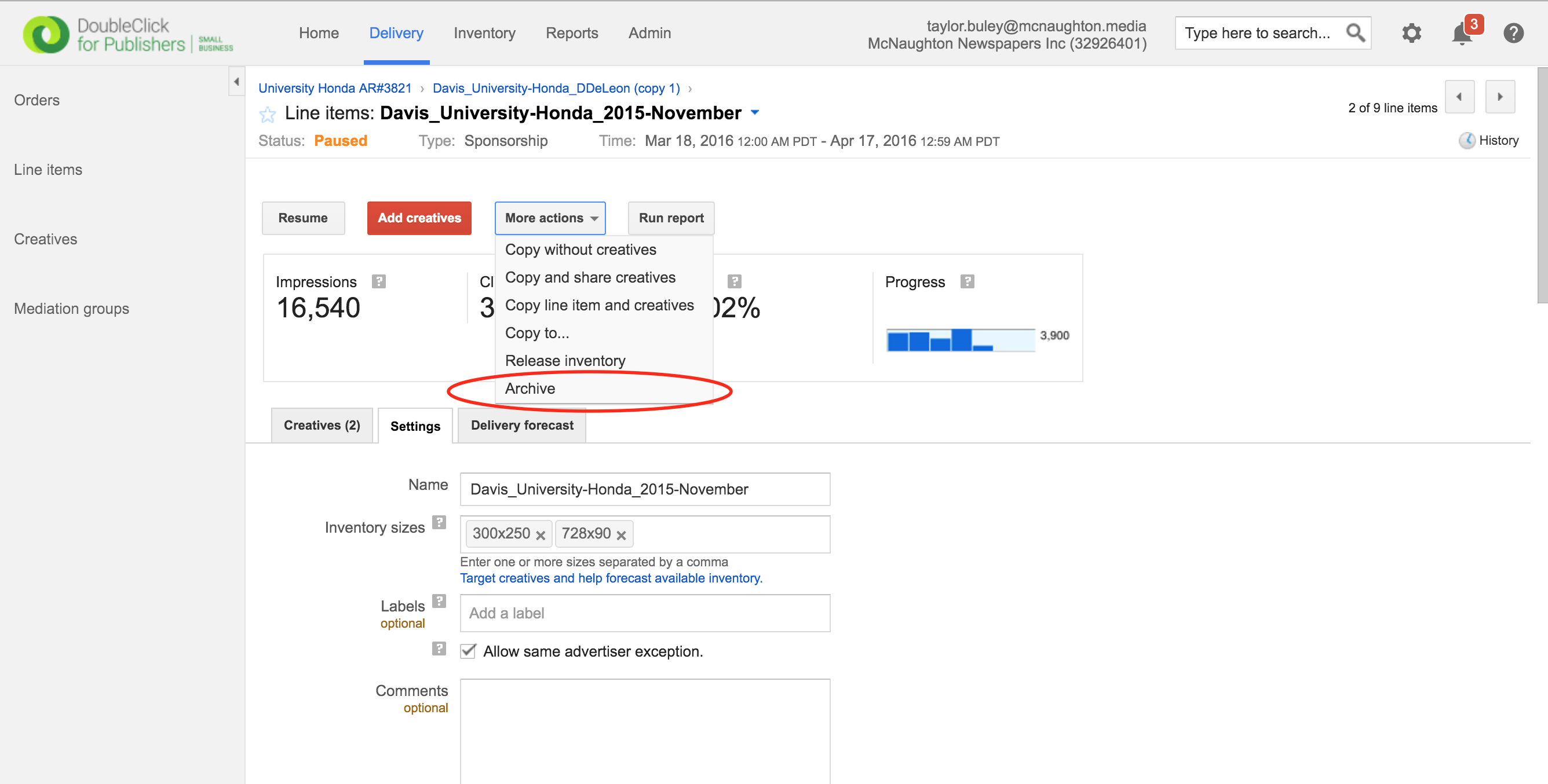
Task: Toggle Allow same advertiser exception checkbox
Action: (468, 651)
